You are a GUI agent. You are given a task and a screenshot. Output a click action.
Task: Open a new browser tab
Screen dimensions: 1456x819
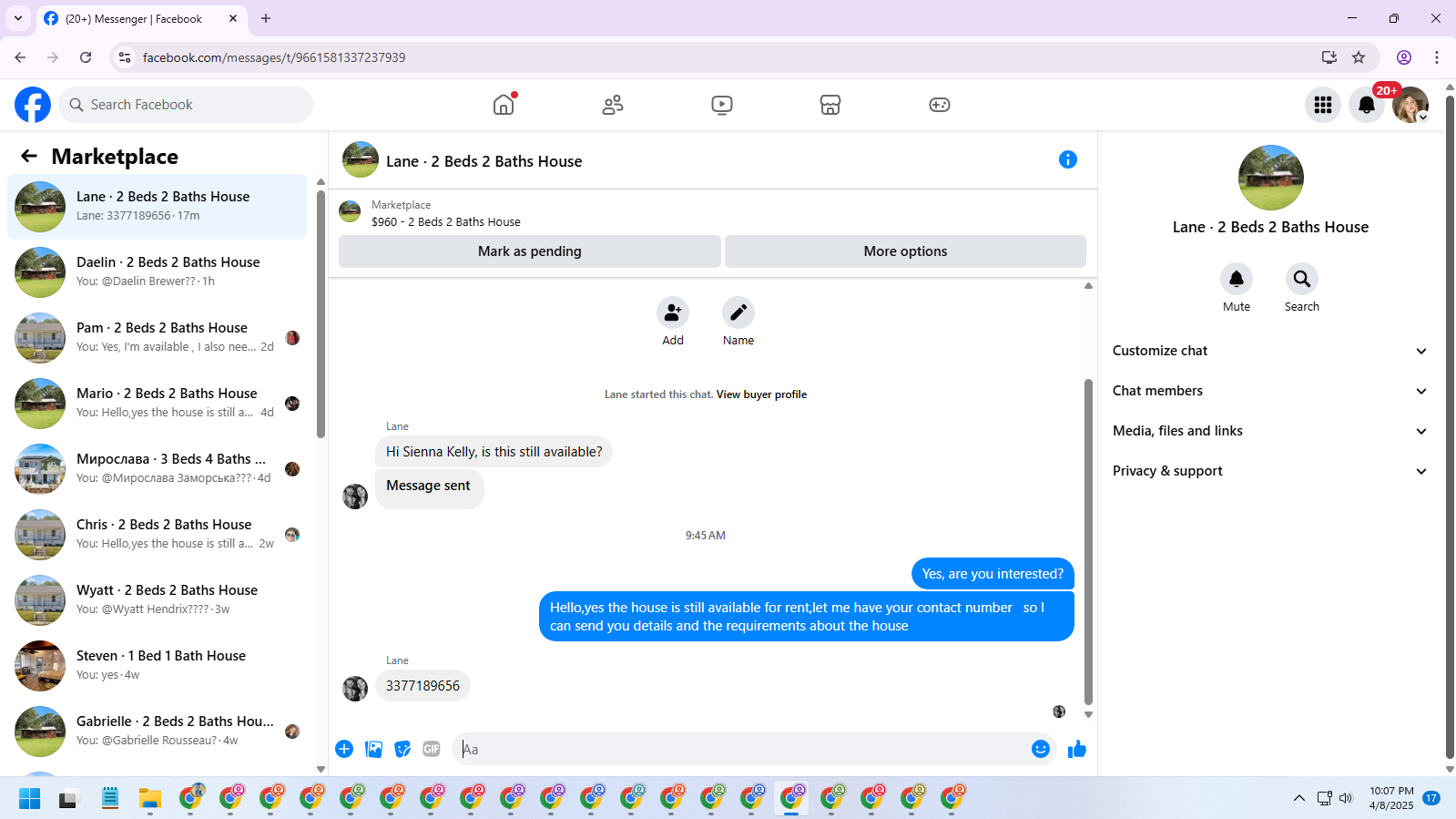click(x=266, y=18)
